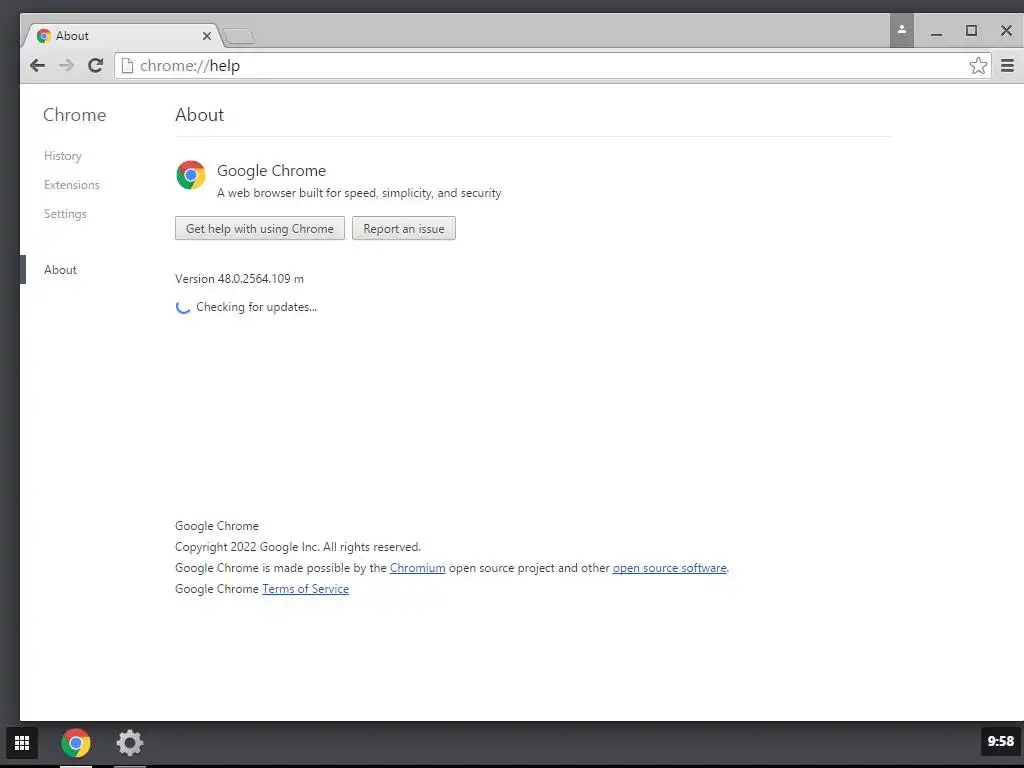Open History in the sidebar
1024x768 pixels.
click(63, 156)
